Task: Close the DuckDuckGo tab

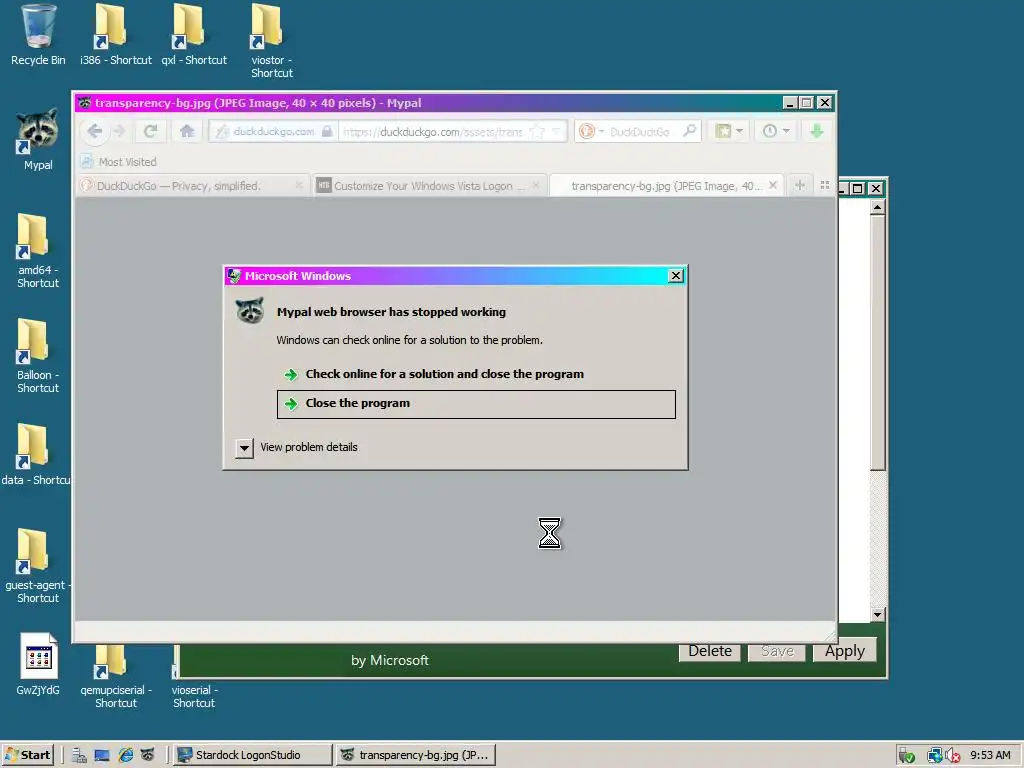Action: 298,185
